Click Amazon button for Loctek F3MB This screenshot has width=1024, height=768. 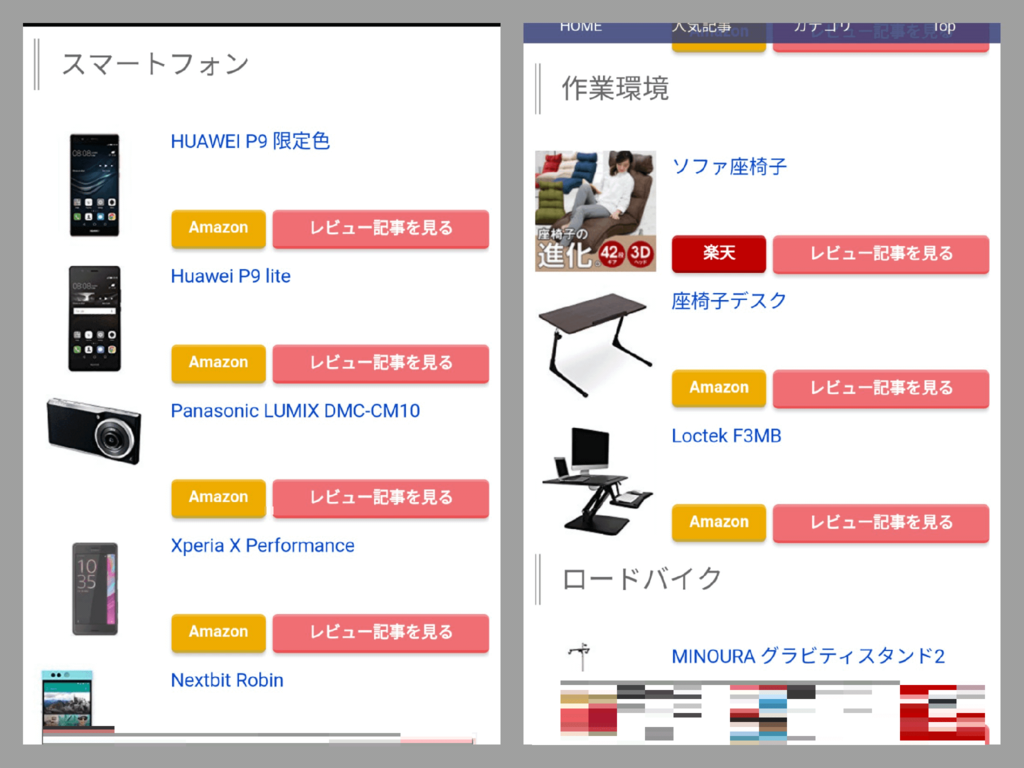tap(718, 522)
